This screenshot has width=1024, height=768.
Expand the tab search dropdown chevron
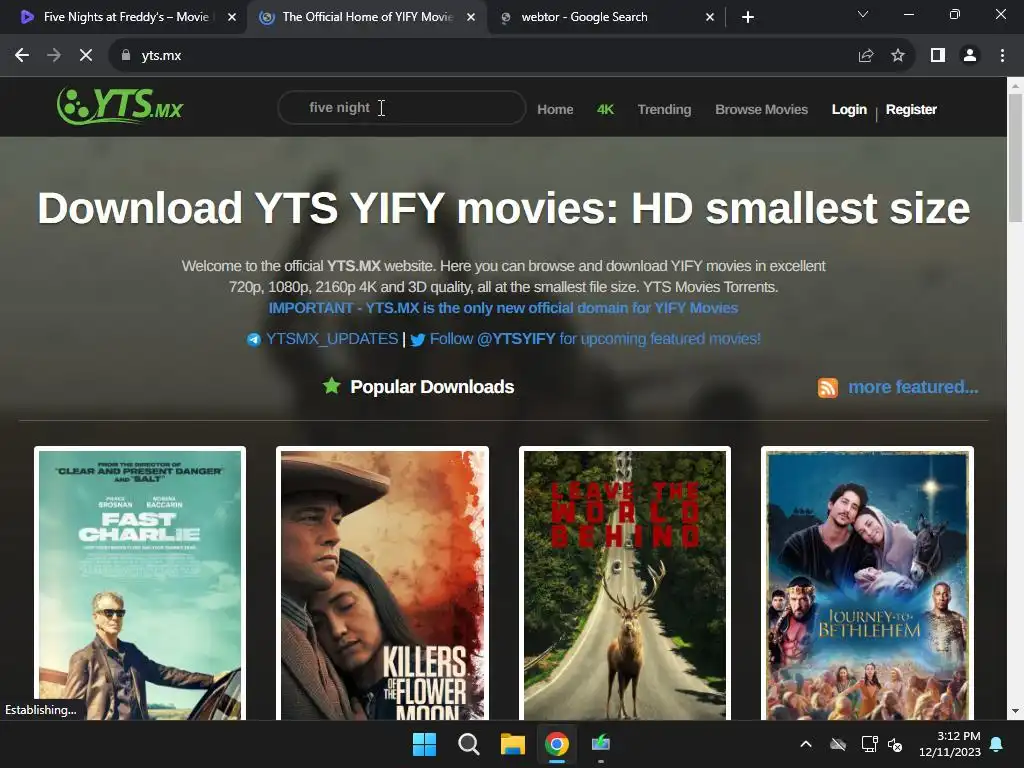click(x=863, y=14)
